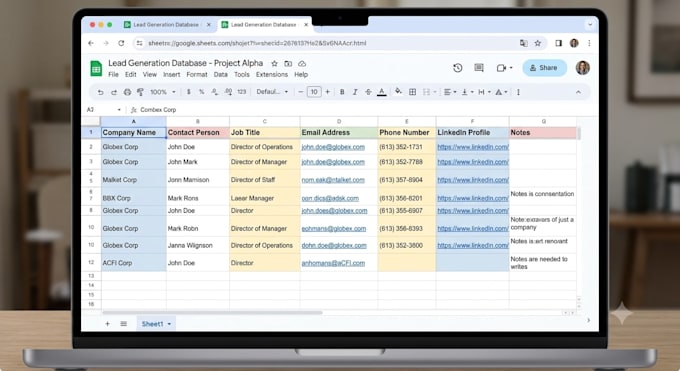Go back in the browser
Image resolution: width=680 pixels, height=371 pixels.
[x=91, y=43]
